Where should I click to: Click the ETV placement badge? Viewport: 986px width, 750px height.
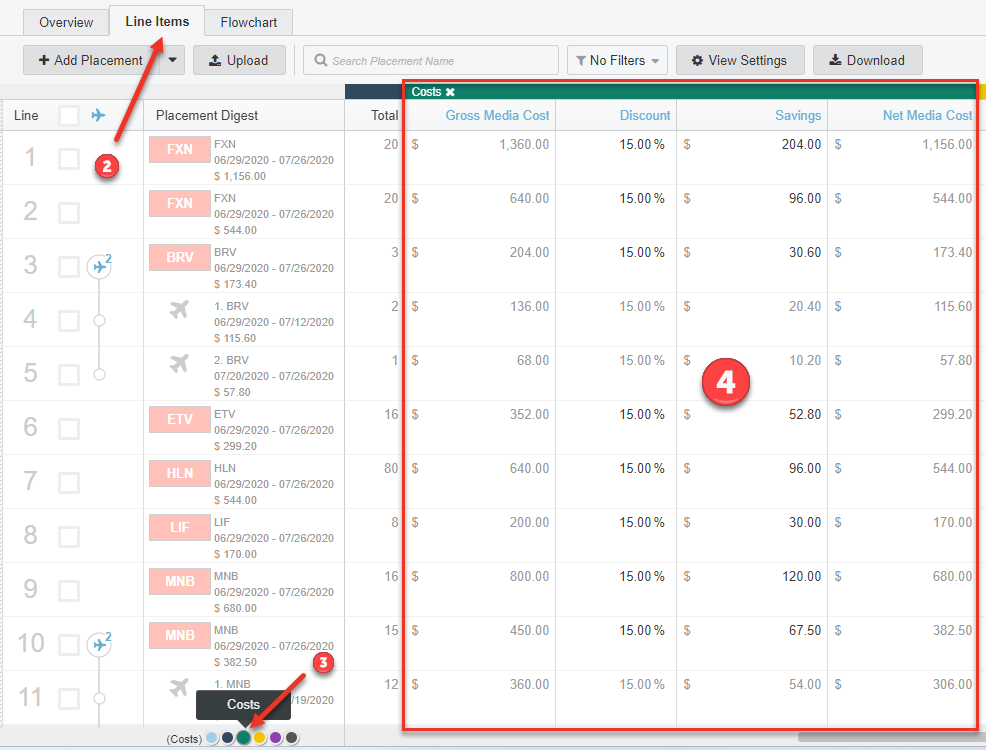click(180, 419)
